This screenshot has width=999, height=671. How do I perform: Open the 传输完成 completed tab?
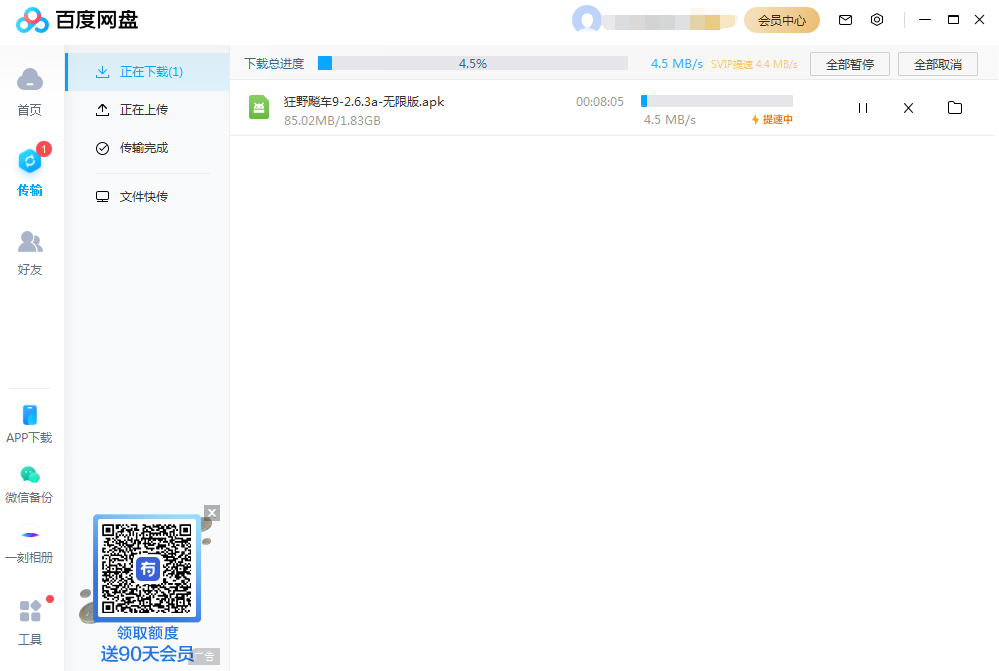tap(143, 148)
